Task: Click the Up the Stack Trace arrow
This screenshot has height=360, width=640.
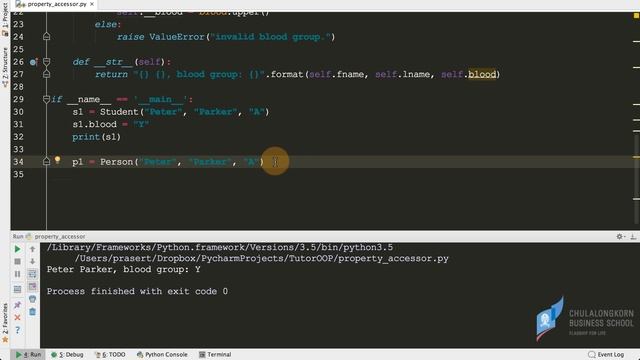Action: point(32,249)
